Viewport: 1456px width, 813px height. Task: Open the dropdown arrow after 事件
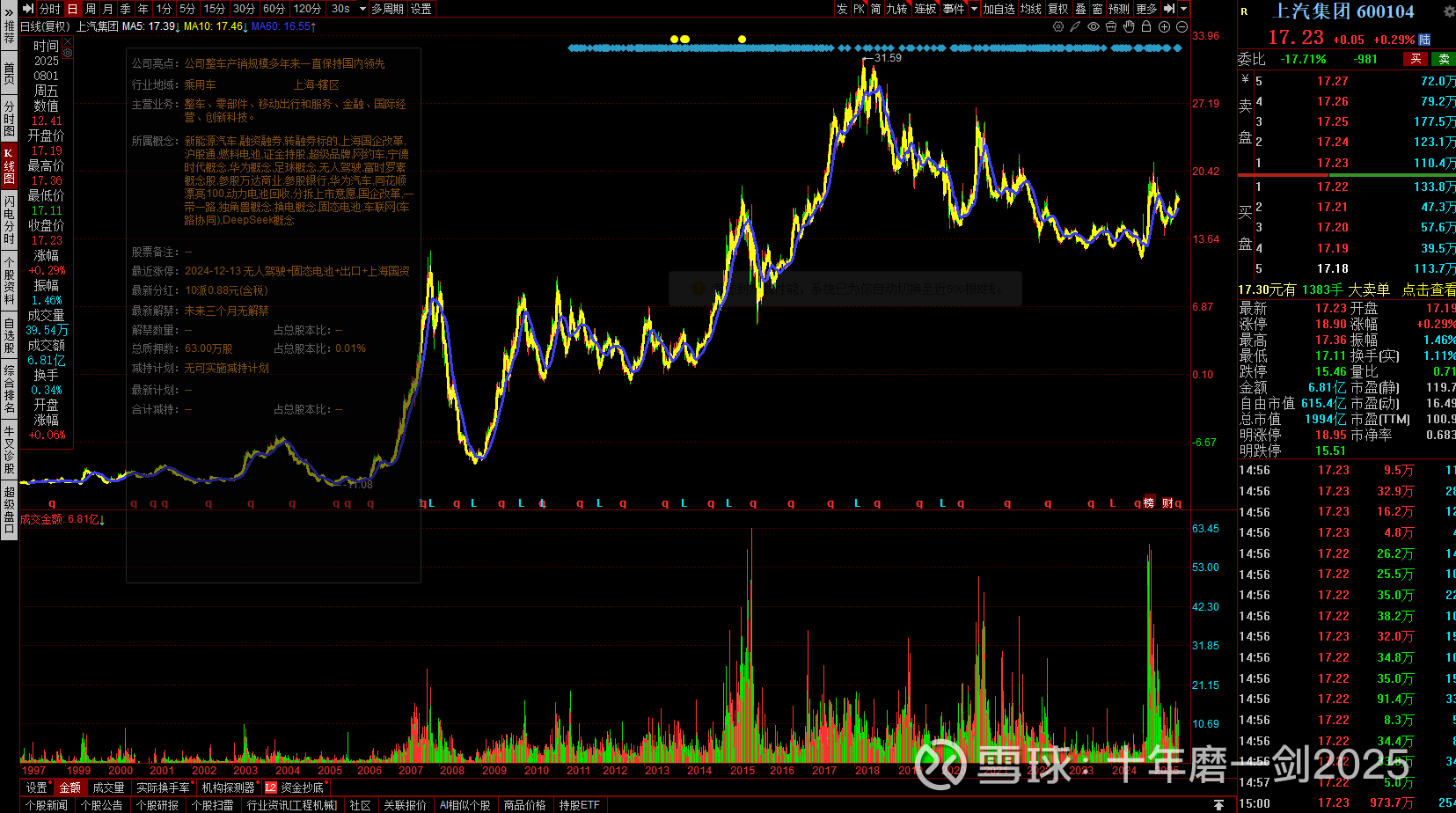pyautogui.click(x=974, y=9)
